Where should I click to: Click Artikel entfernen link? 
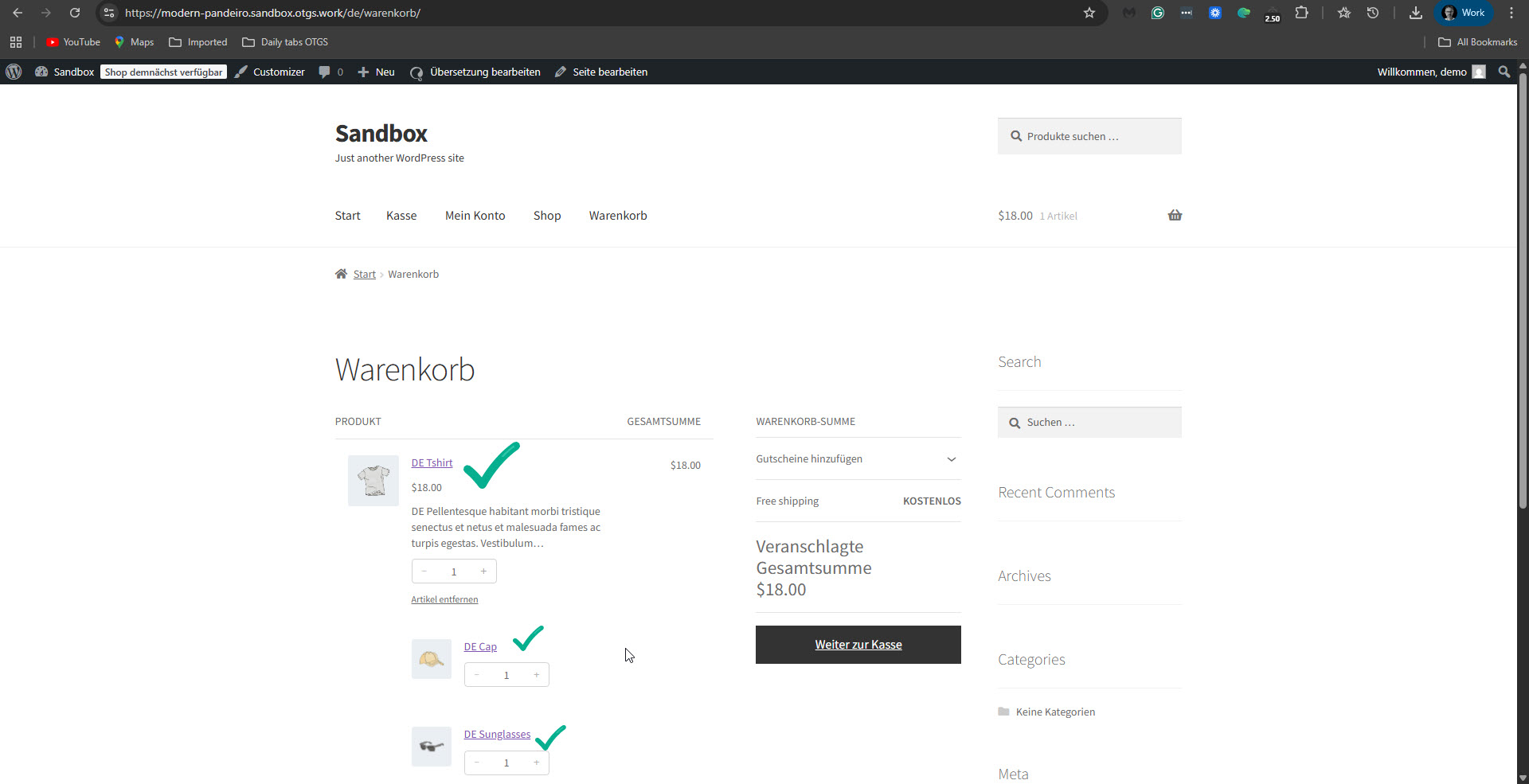pos(444,599)
